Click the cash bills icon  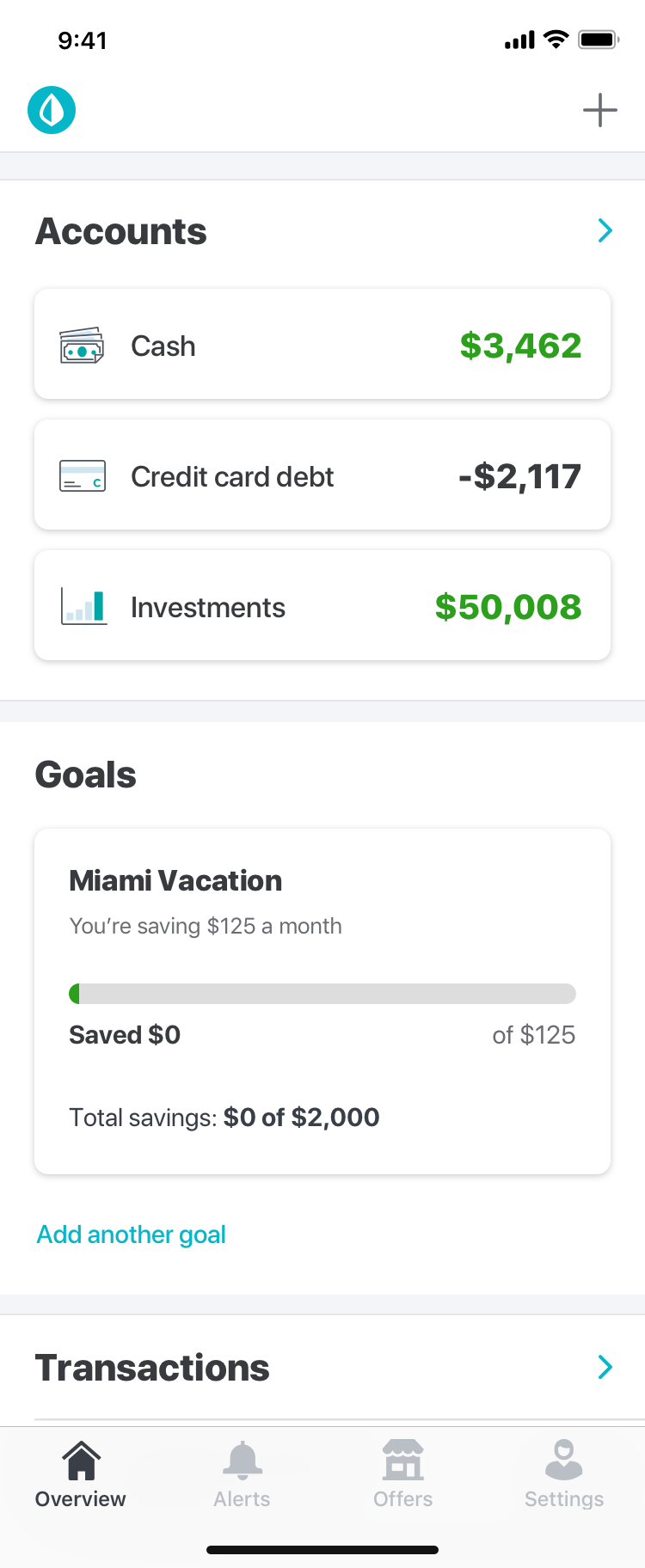pos(82,346)
